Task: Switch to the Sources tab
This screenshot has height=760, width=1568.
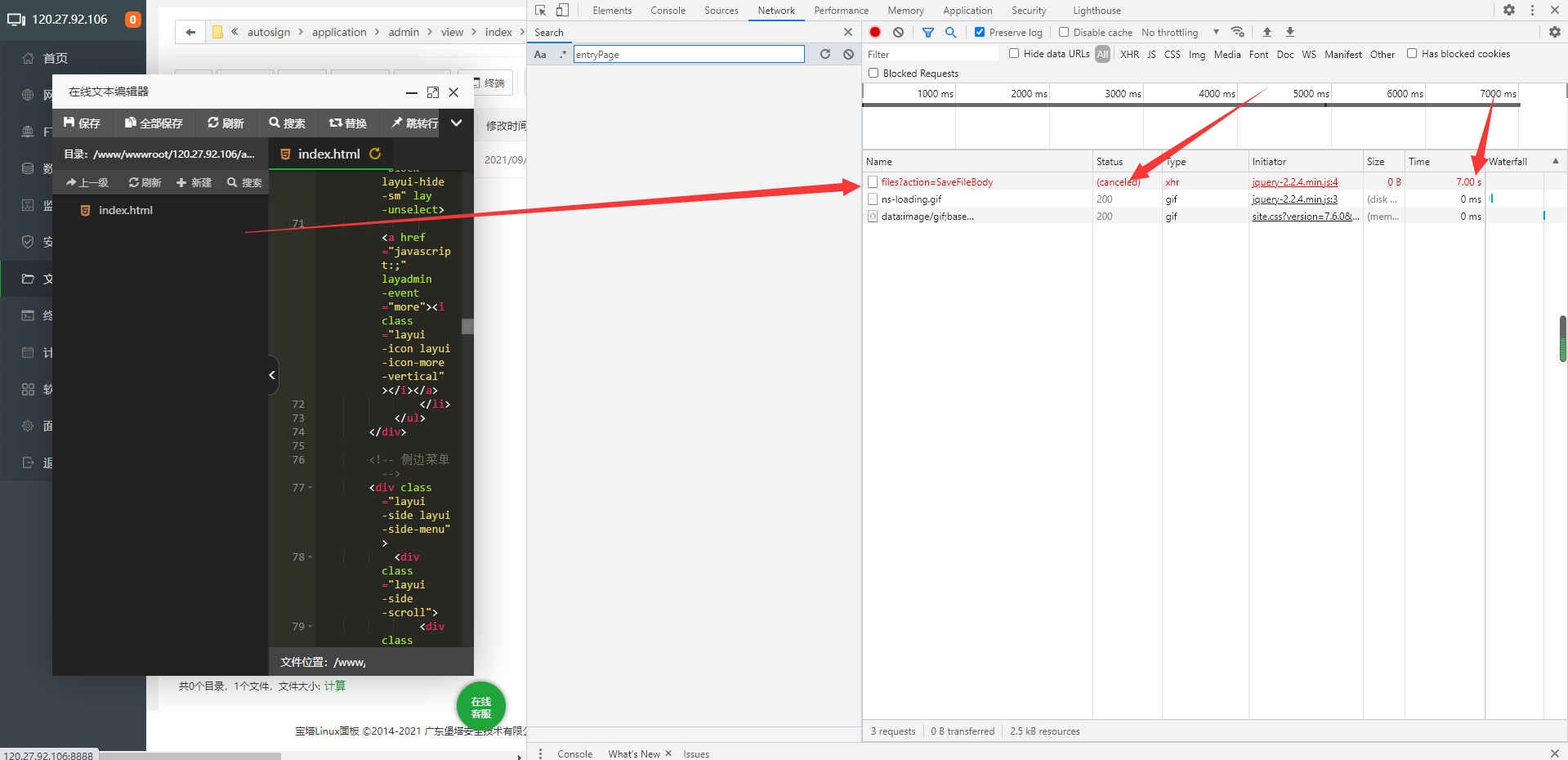Action: point(721,11)
